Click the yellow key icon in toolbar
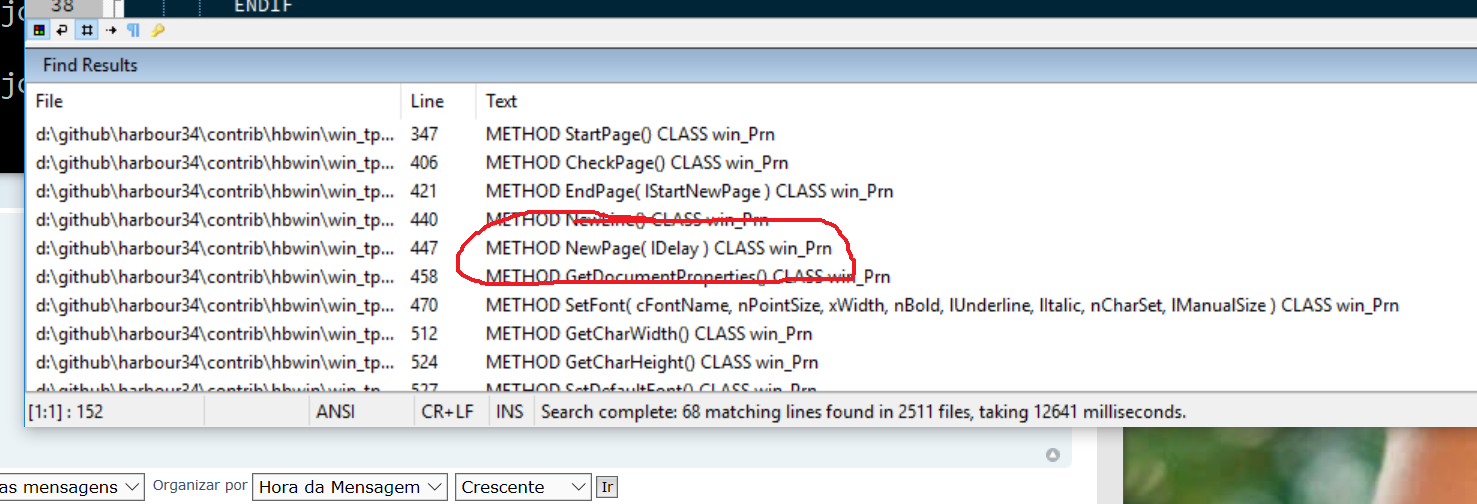Image resolution: width=1477 pixels, height=504 pixels. tap(157, 30)
